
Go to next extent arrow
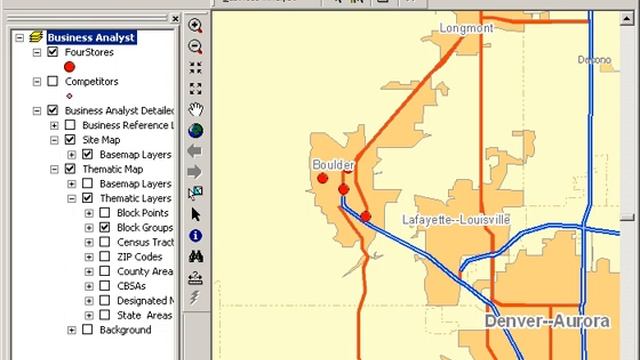(x=195, y=172)
